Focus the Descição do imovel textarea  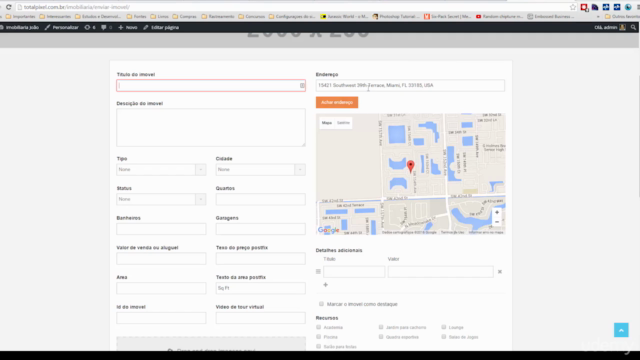(211, 127)
